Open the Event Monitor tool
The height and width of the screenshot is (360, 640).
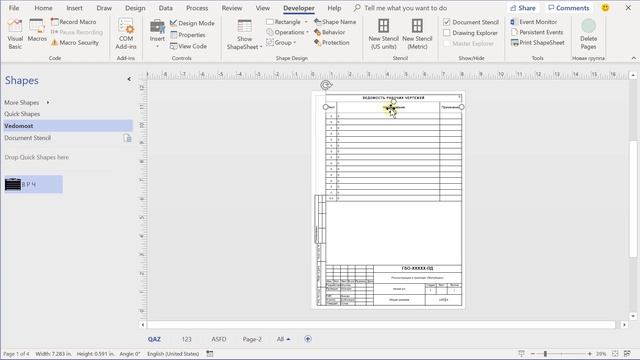533,22
